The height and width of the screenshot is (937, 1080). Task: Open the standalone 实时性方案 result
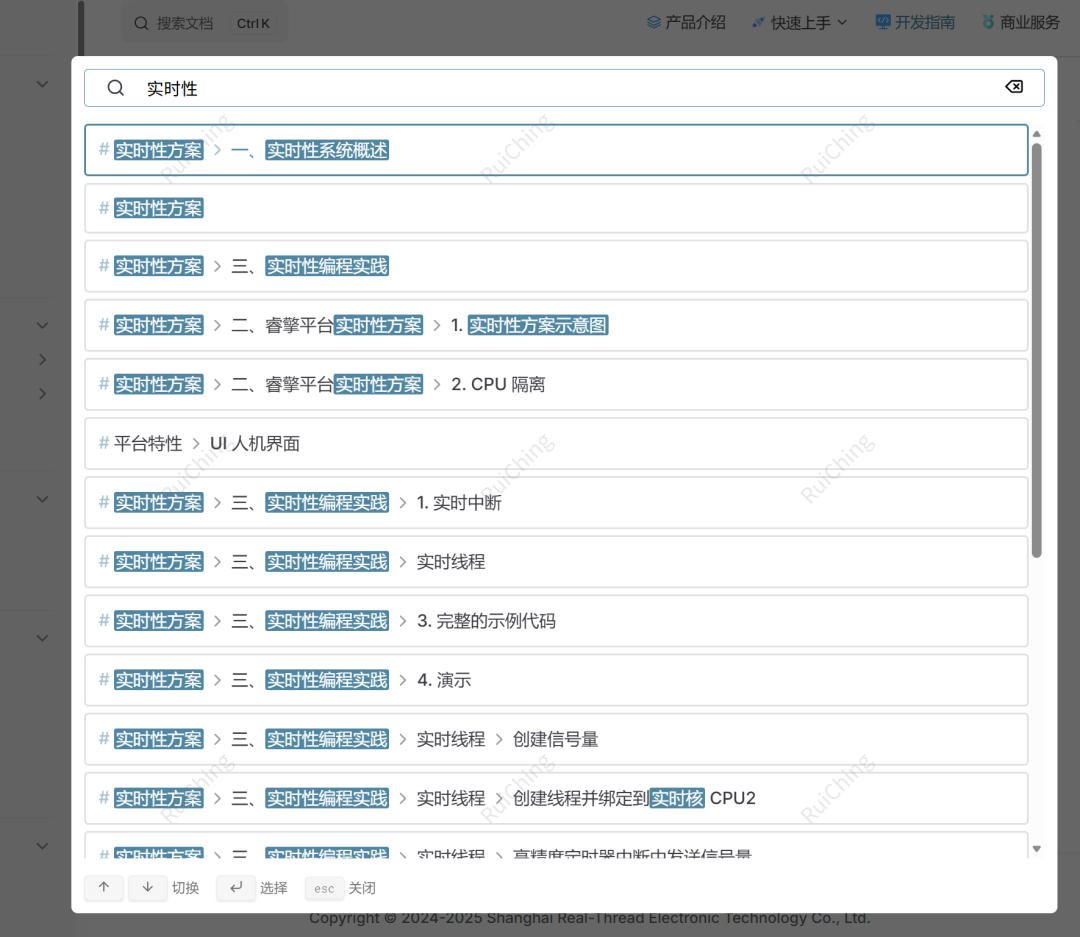click(x=556, y=208)
